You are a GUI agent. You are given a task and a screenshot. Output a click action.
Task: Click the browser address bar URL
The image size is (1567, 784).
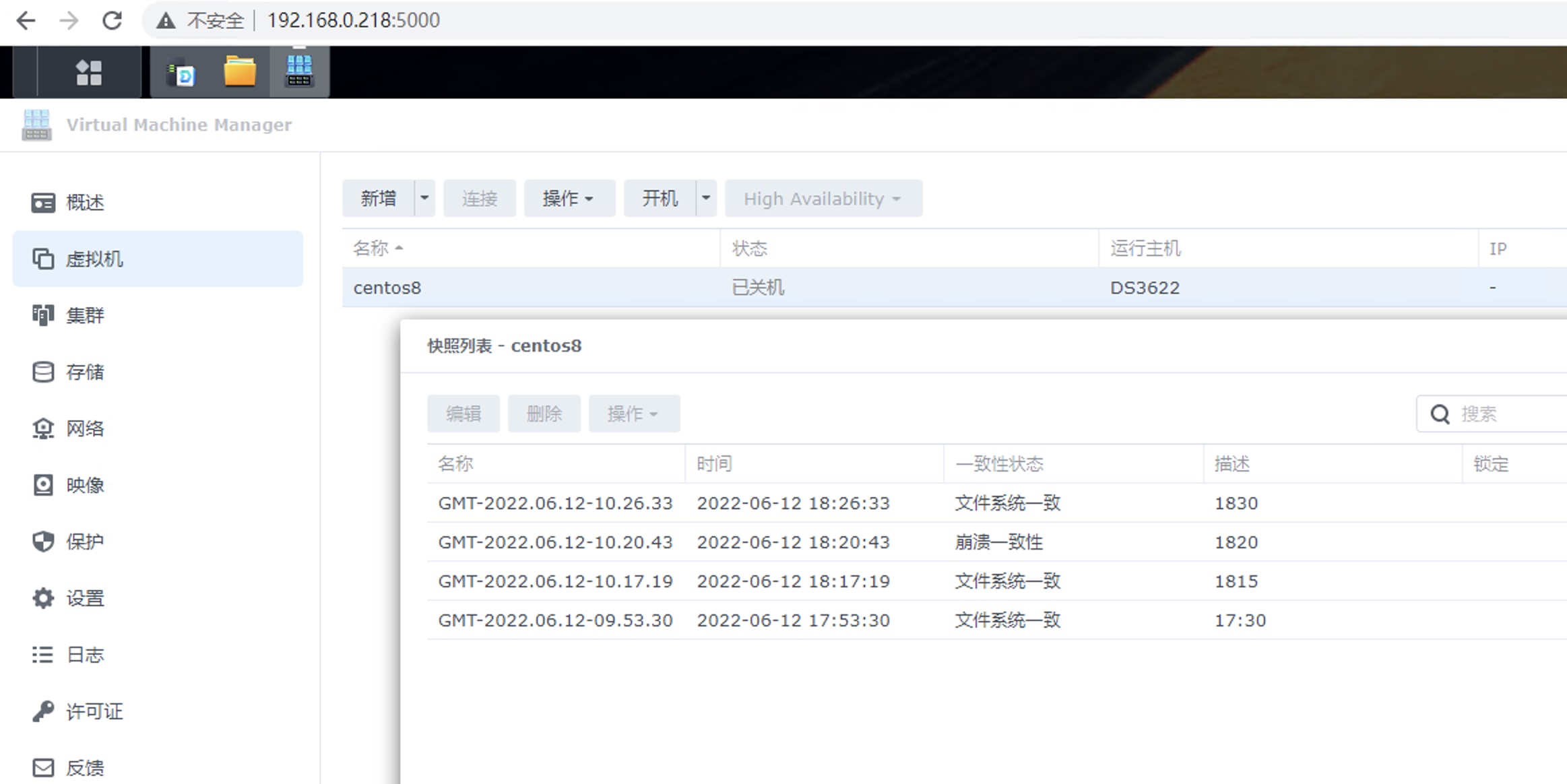[x=354, y=20]
